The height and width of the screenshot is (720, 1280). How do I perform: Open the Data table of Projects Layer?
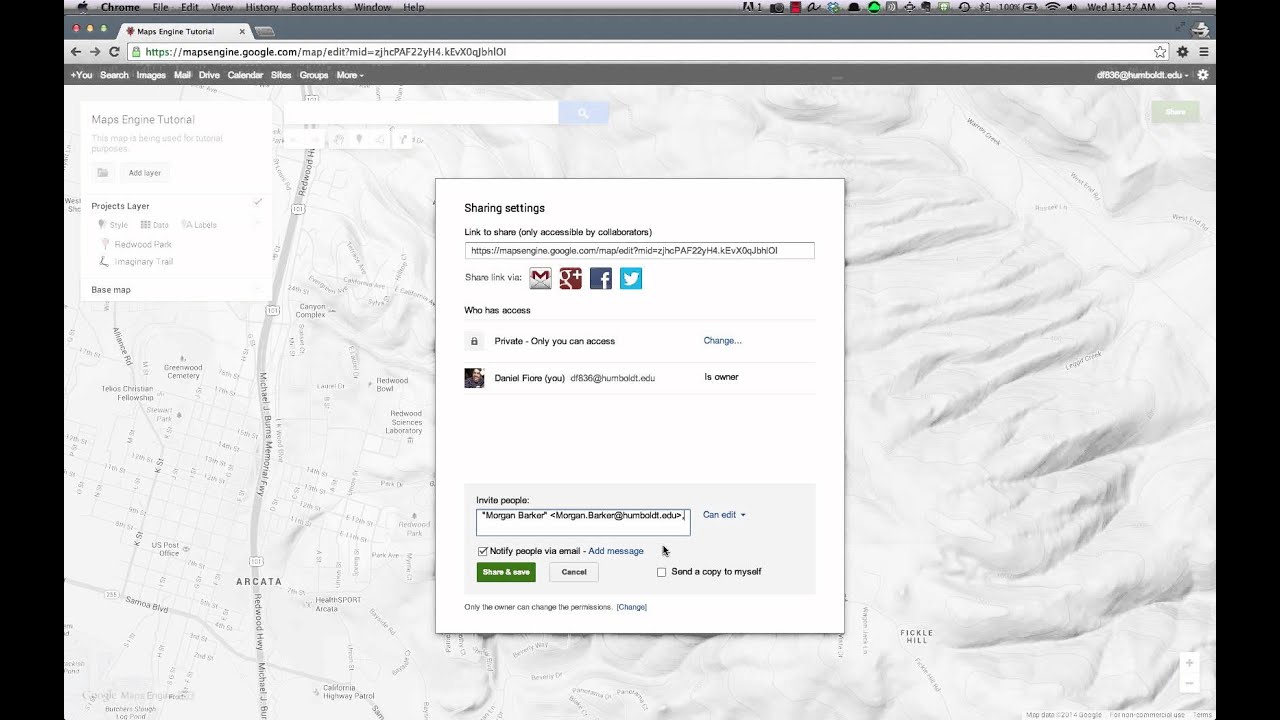click(x=154, y=225)
